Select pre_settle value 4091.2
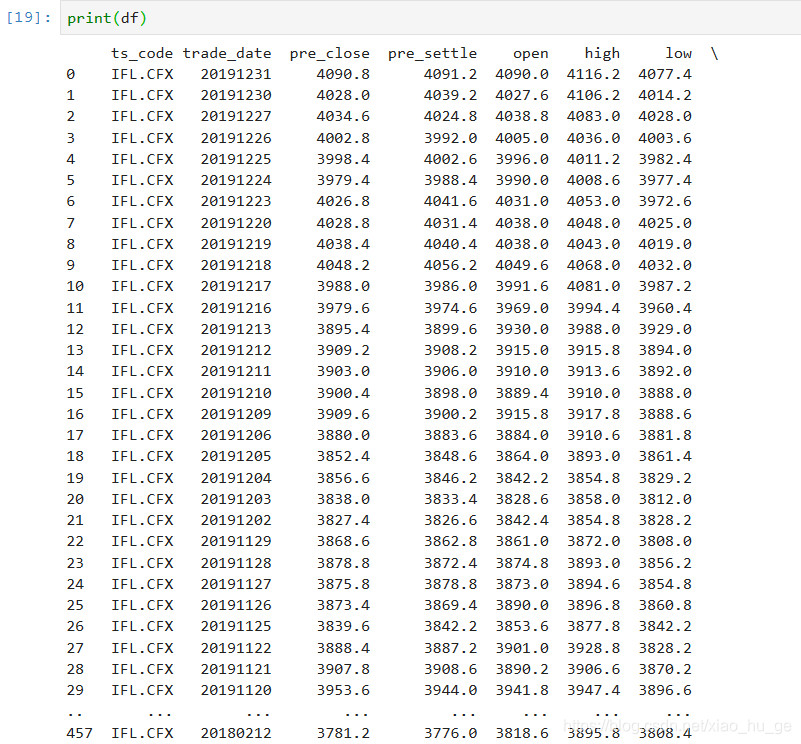 [450, 75]
